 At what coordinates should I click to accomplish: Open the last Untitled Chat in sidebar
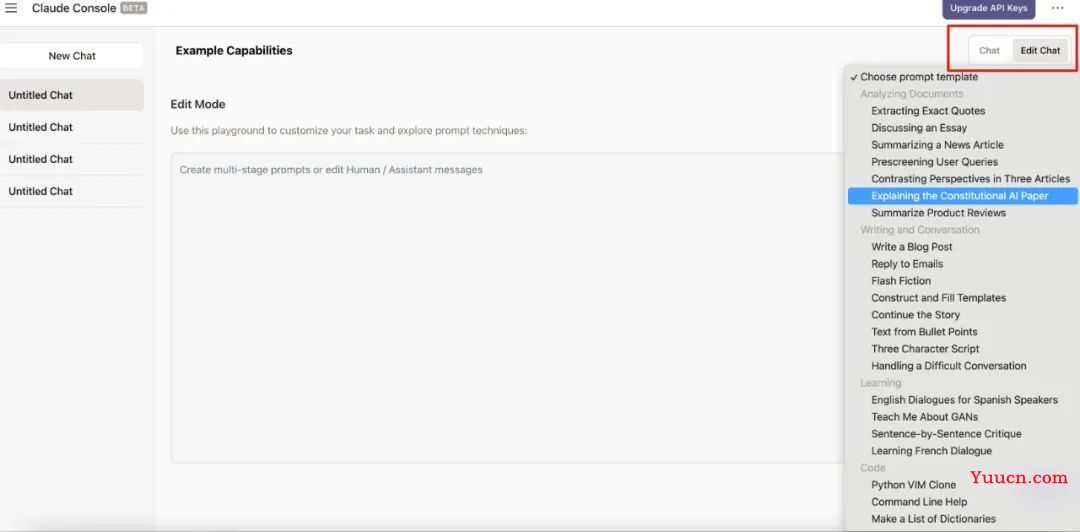pos(72,191)
